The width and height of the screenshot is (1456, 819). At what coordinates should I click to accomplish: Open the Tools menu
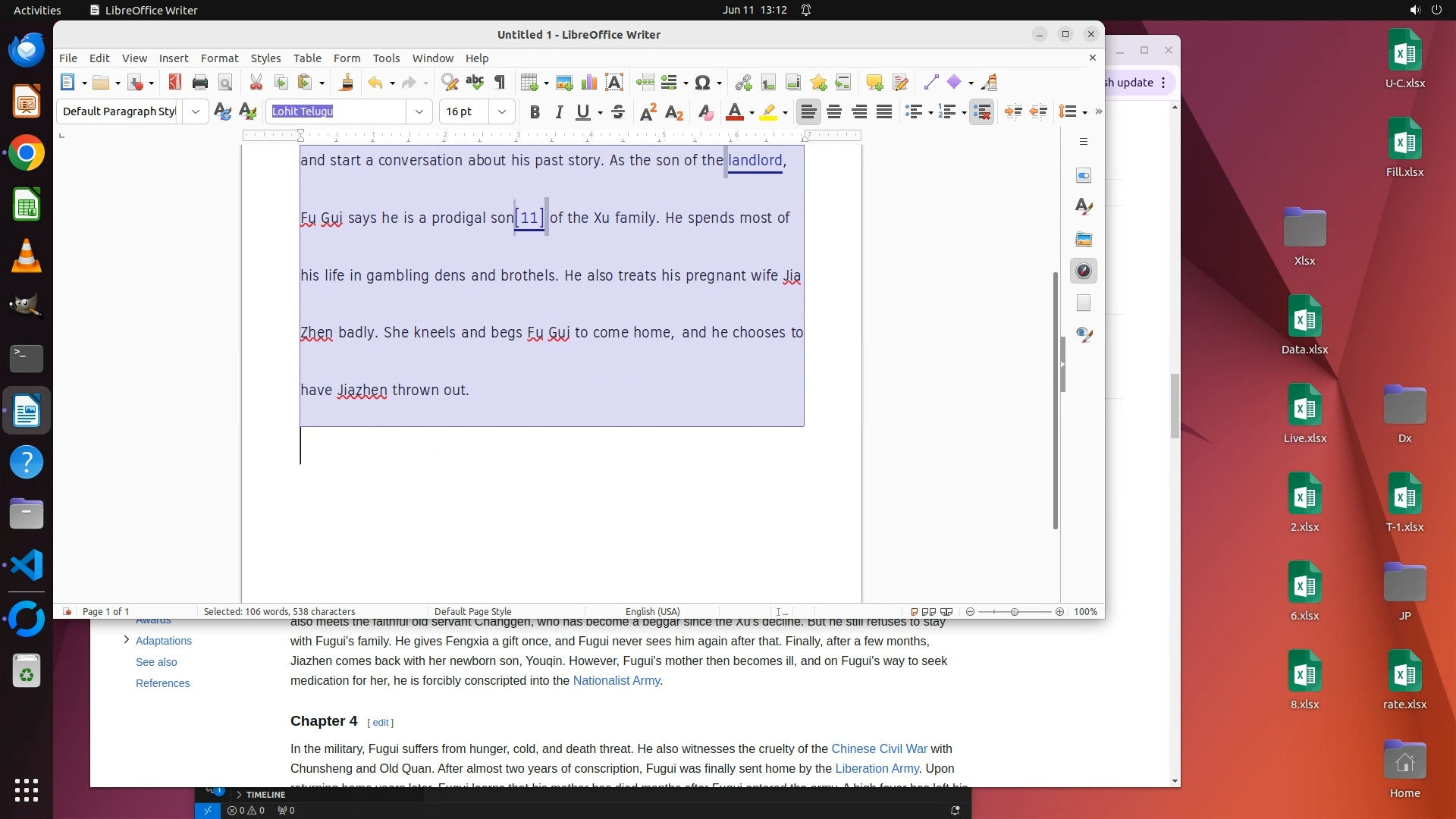tap(386, 58)
